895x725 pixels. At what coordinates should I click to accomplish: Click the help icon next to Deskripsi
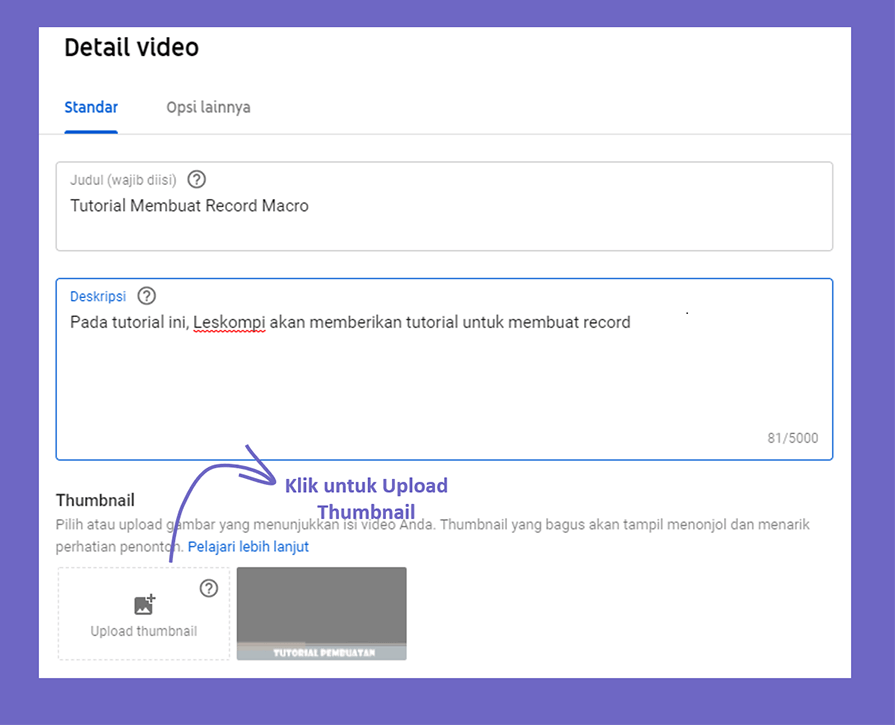tap(147, 296)
